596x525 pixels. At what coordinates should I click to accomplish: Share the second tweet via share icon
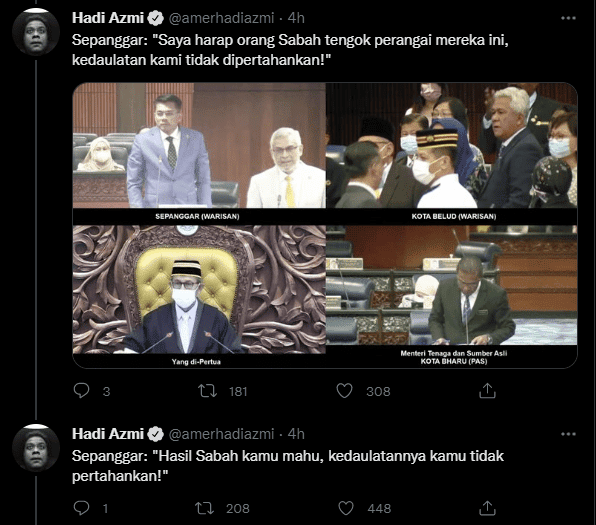point(487,508)
